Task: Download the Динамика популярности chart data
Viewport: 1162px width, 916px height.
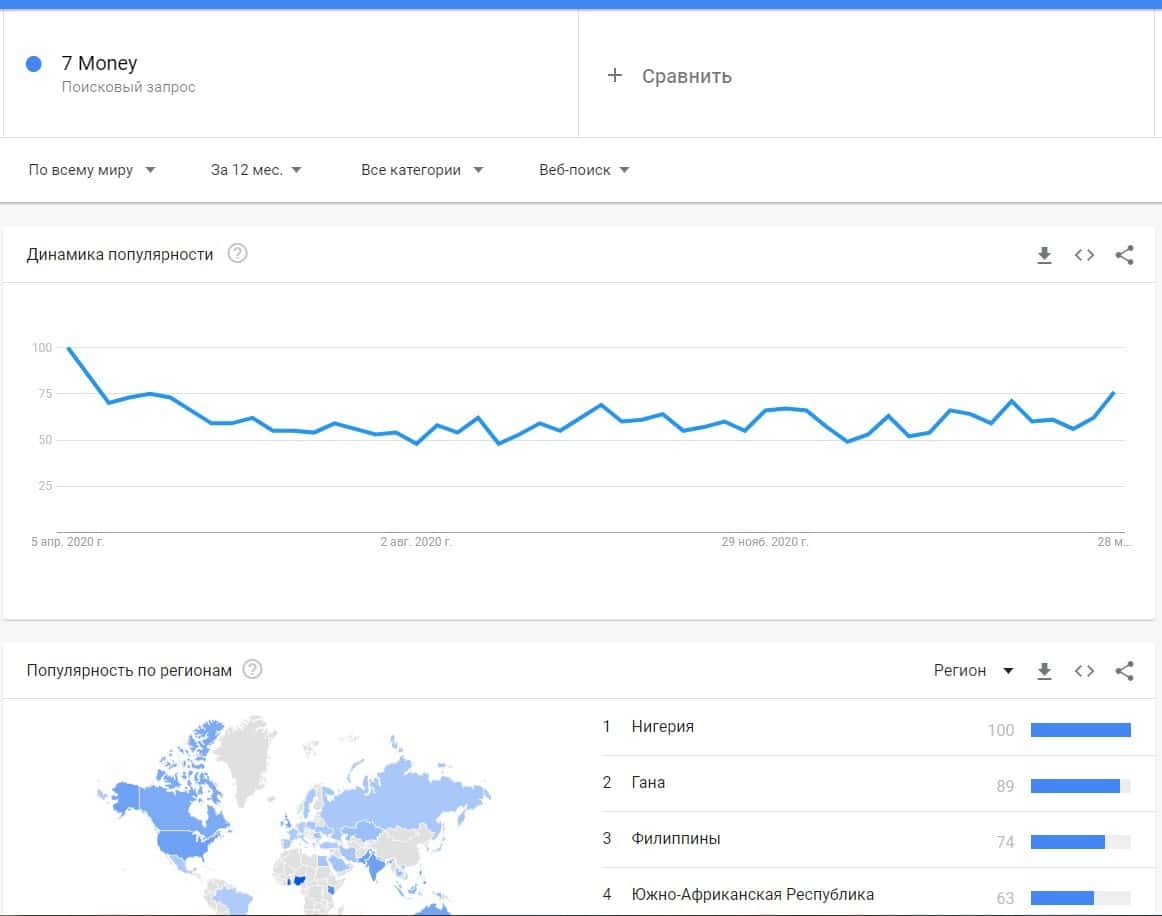Action: pos(1044,255)
